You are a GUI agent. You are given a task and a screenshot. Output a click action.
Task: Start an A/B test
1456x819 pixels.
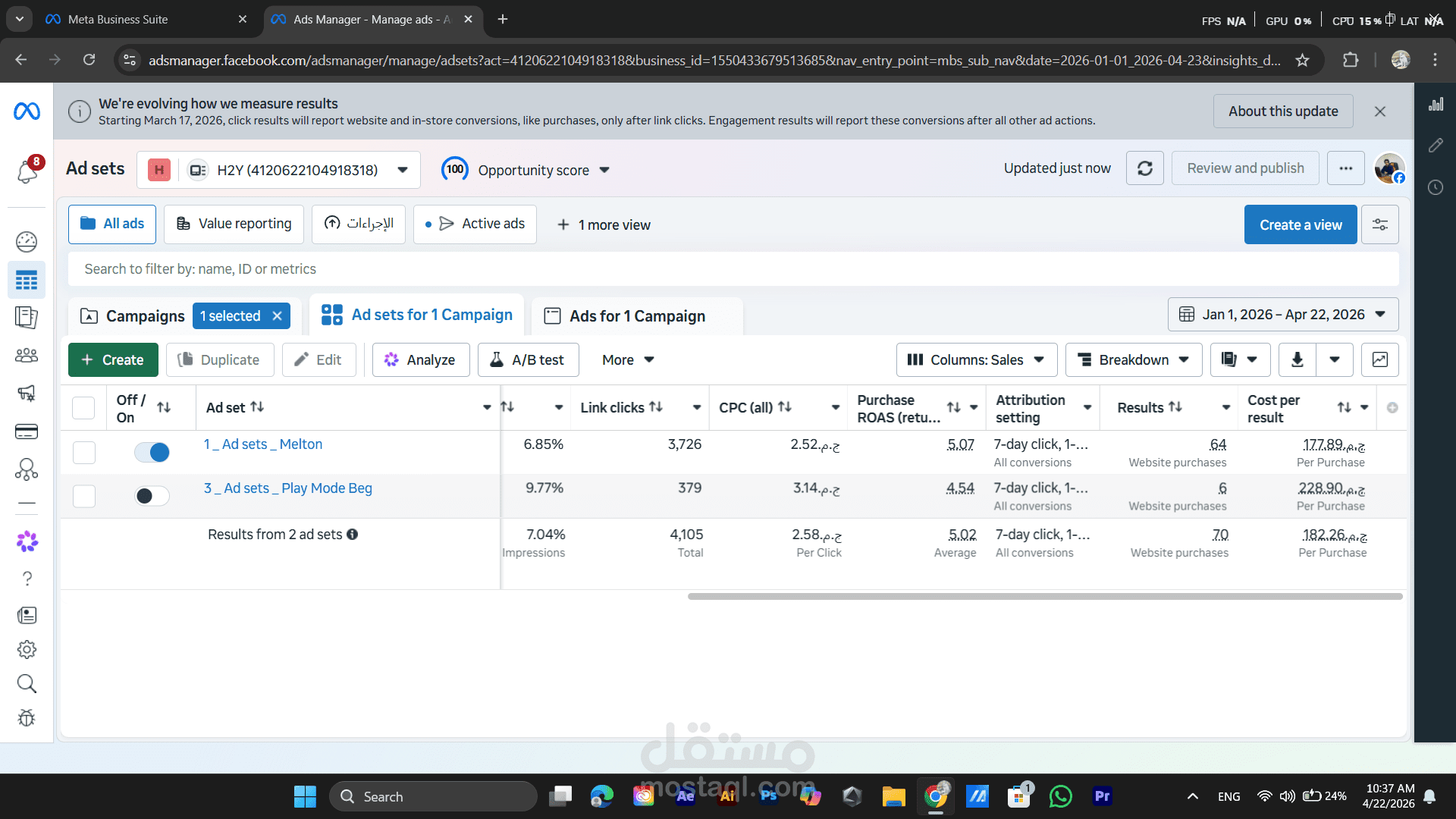[x=529, y=360]
